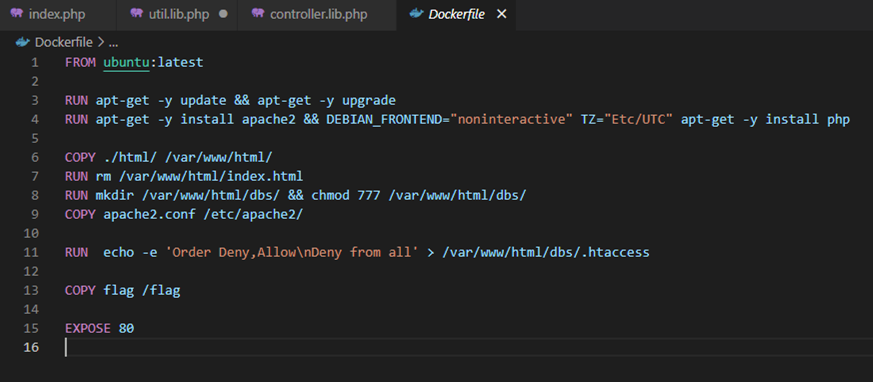Switch to the index.php tab
This screenshot has width=873, height=382.
click(x=58, y=14)
